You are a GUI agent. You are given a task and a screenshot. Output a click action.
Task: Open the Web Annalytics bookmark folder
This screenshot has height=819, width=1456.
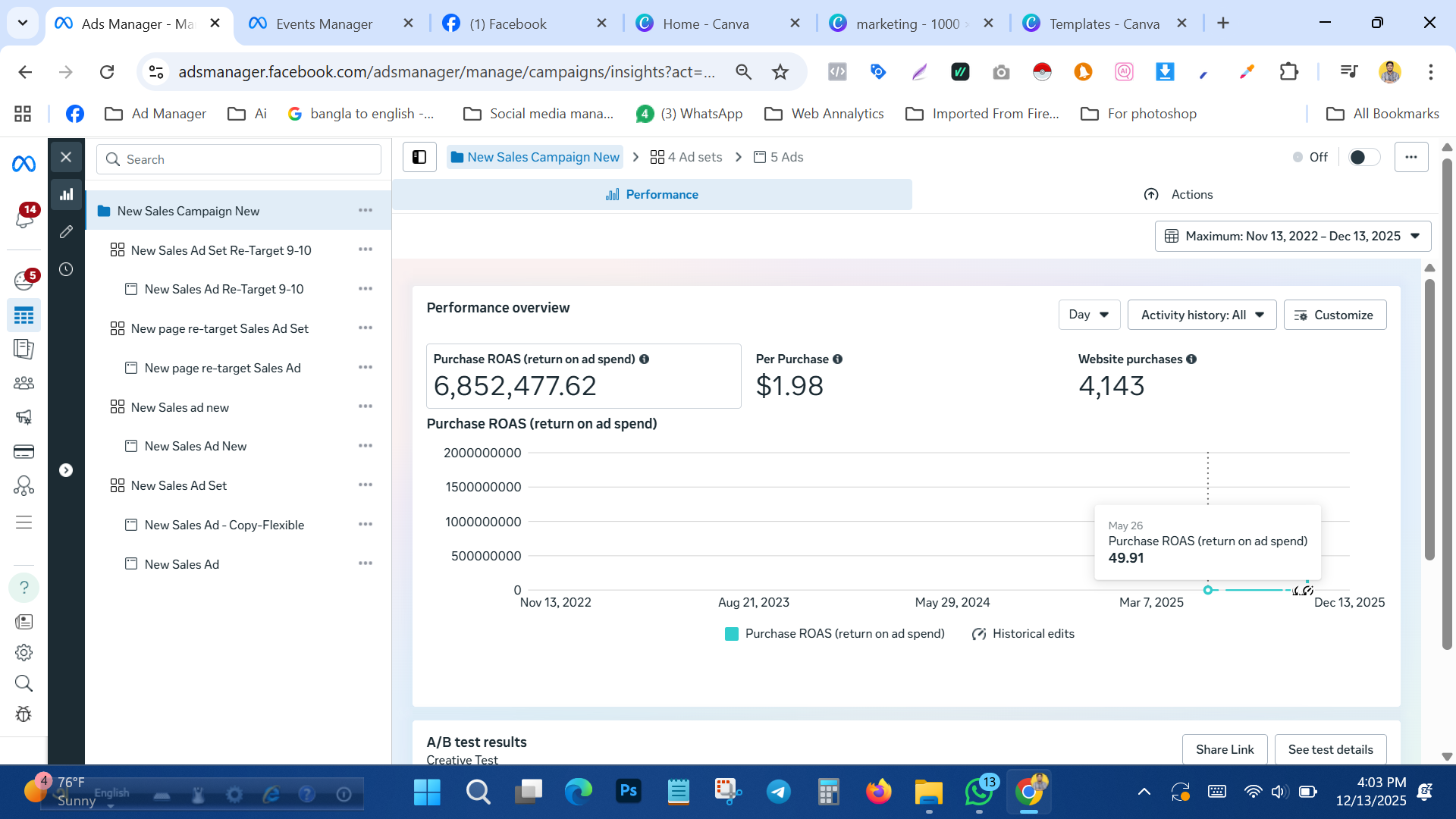click(x=824, y=114)
